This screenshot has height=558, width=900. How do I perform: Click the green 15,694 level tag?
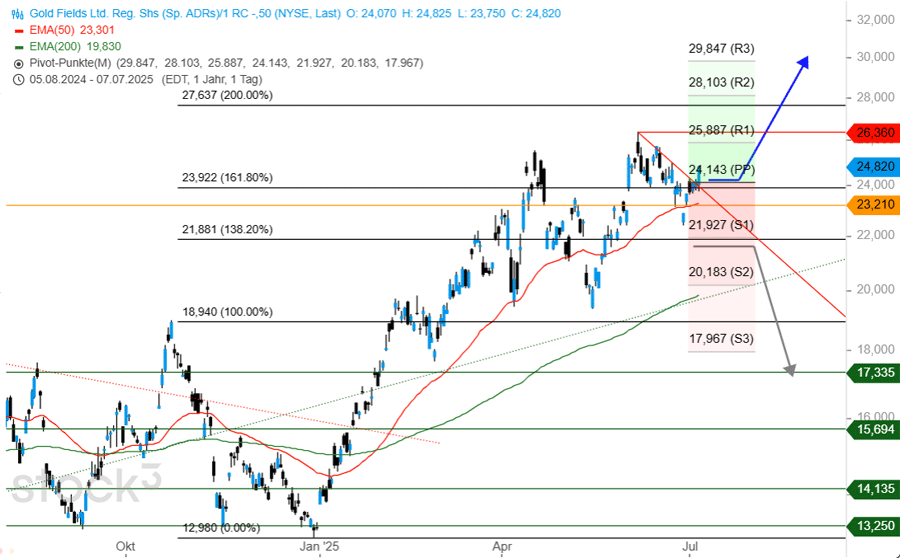tap(873, 429)
